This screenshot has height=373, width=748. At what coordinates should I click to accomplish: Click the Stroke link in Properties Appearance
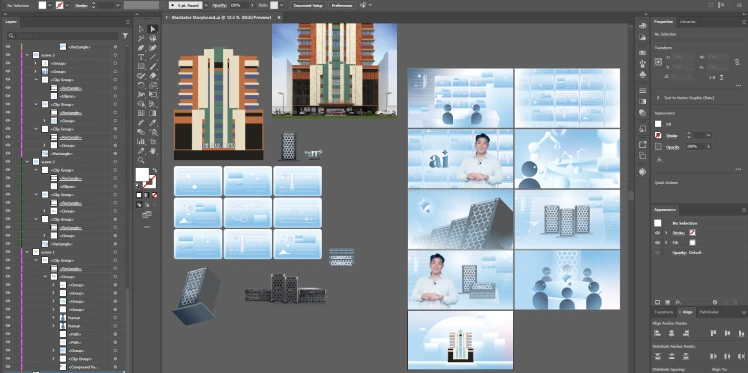click(672, 136)
